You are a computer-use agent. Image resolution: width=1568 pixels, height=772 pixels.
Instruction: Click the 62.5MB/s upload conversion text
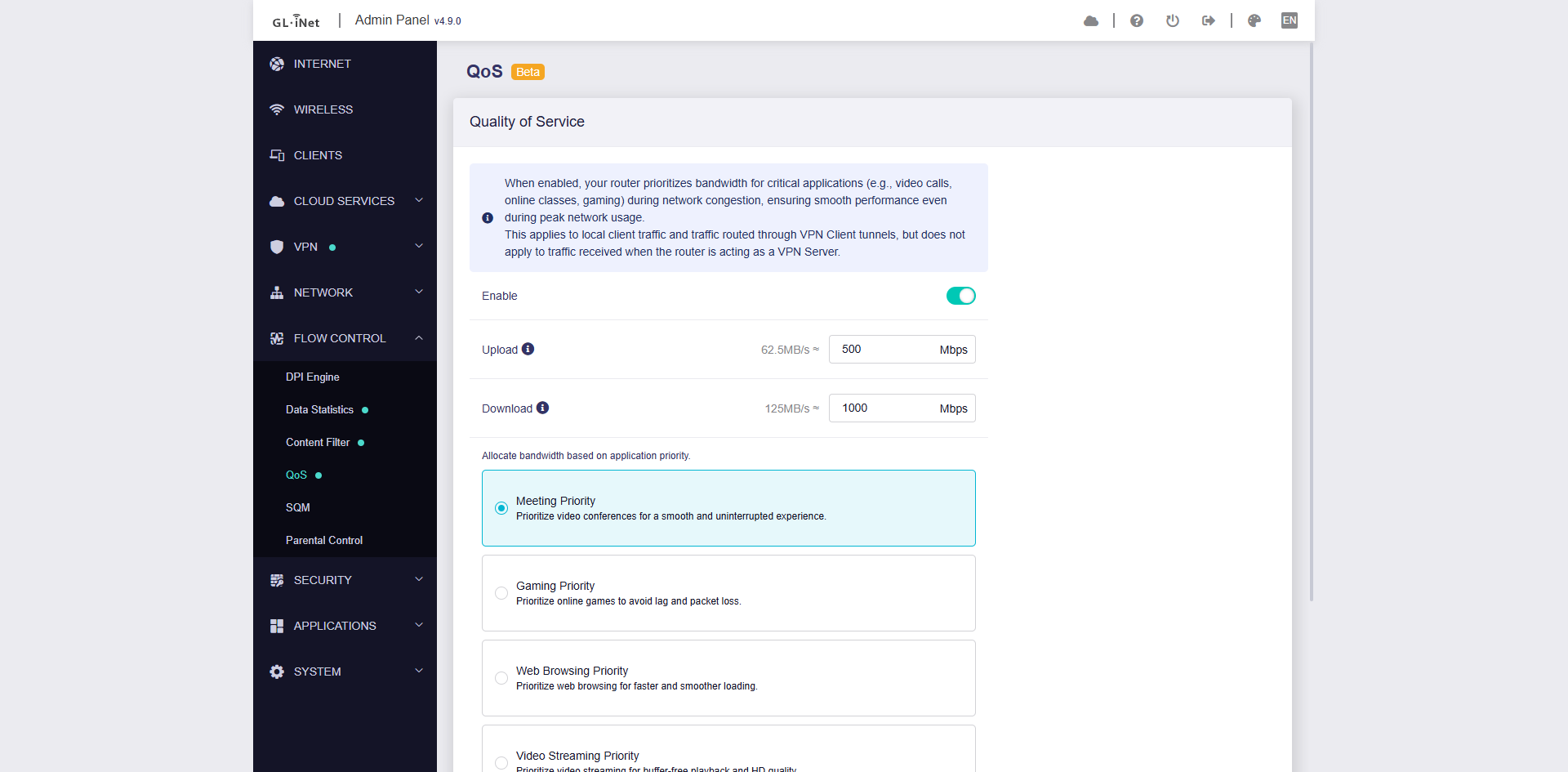tap(790, 350)
